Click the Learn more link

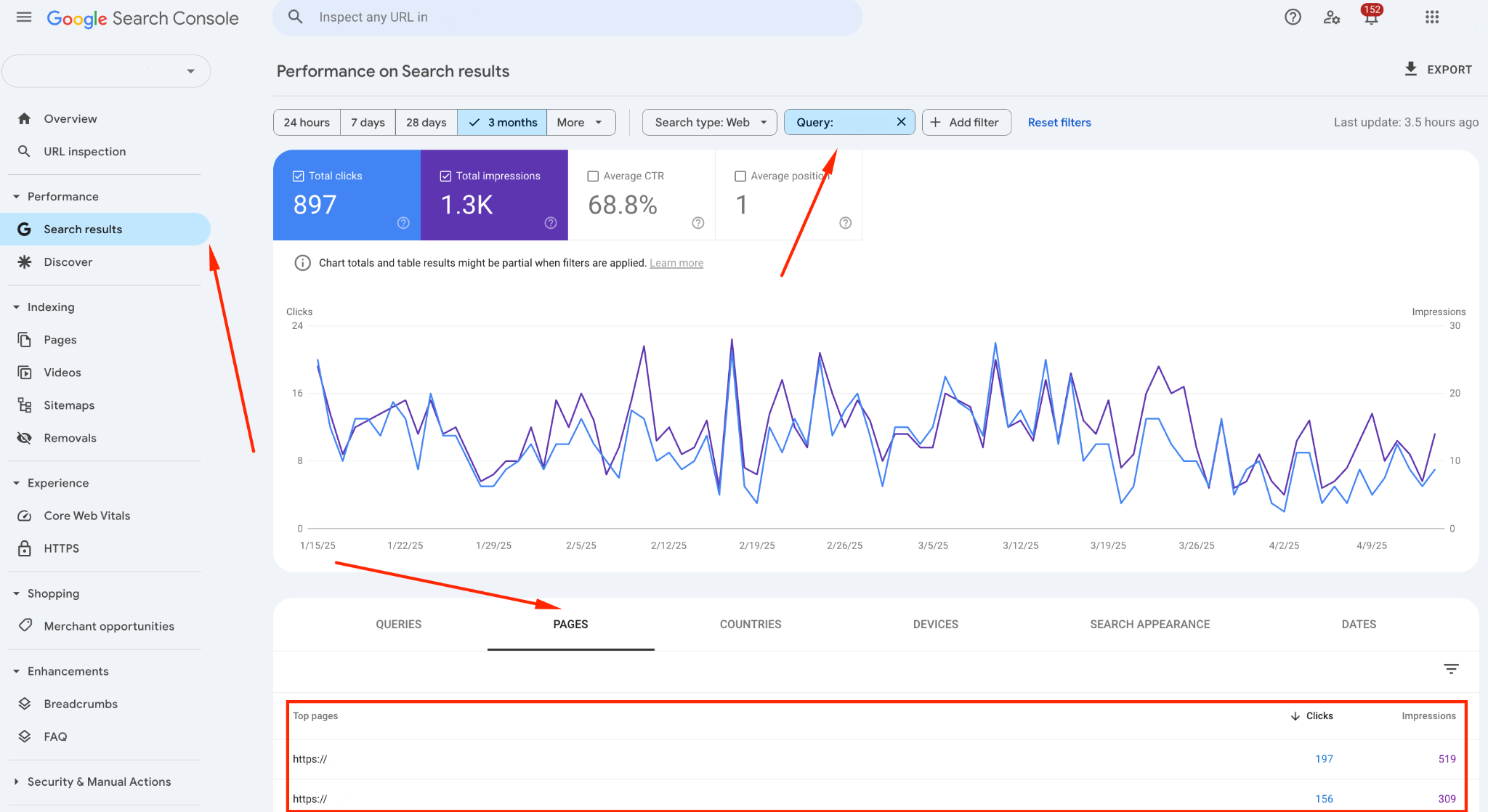tap(676, 263)
